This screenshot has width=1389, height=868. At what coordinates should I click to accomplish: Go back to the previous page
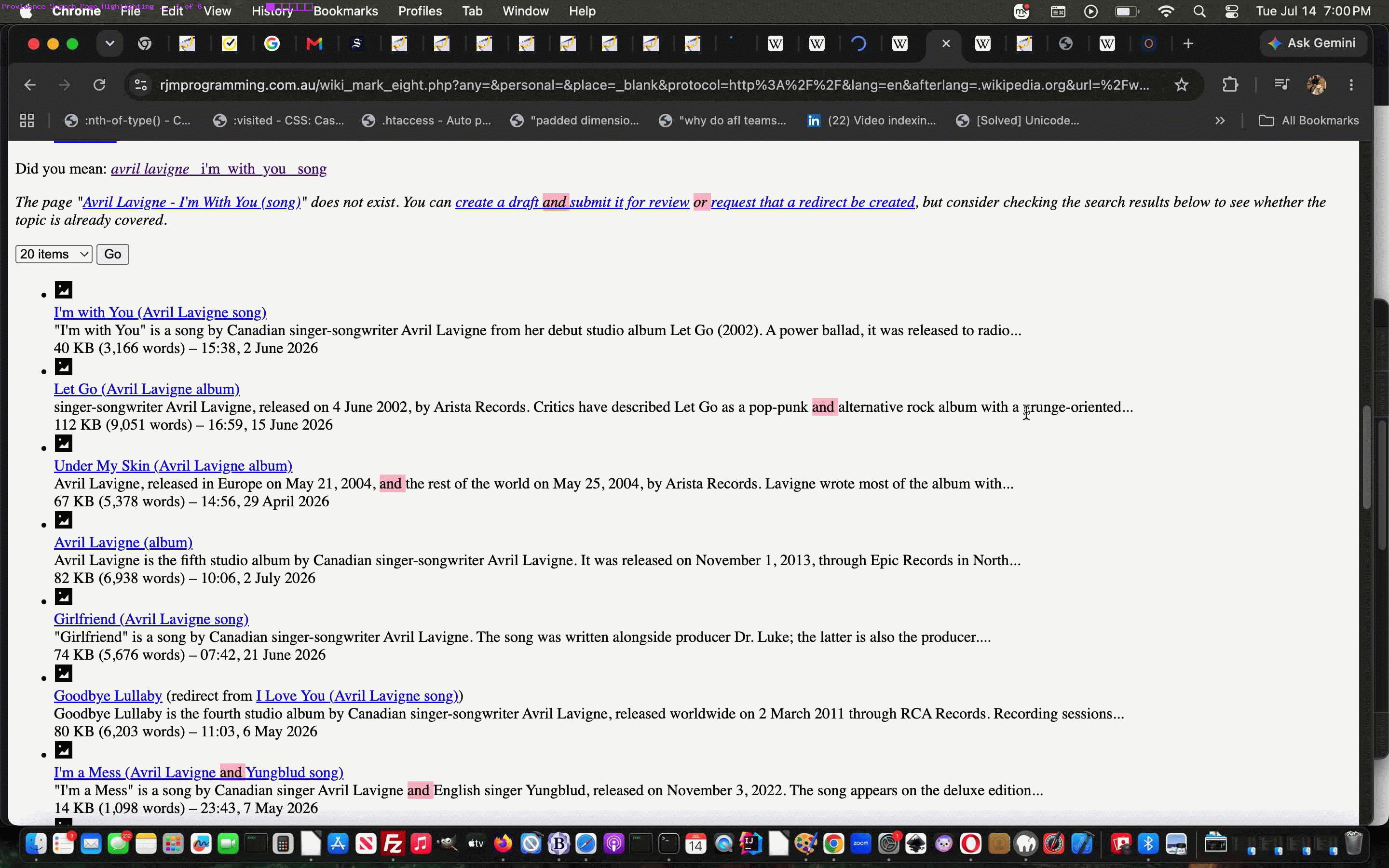[30, 85]
